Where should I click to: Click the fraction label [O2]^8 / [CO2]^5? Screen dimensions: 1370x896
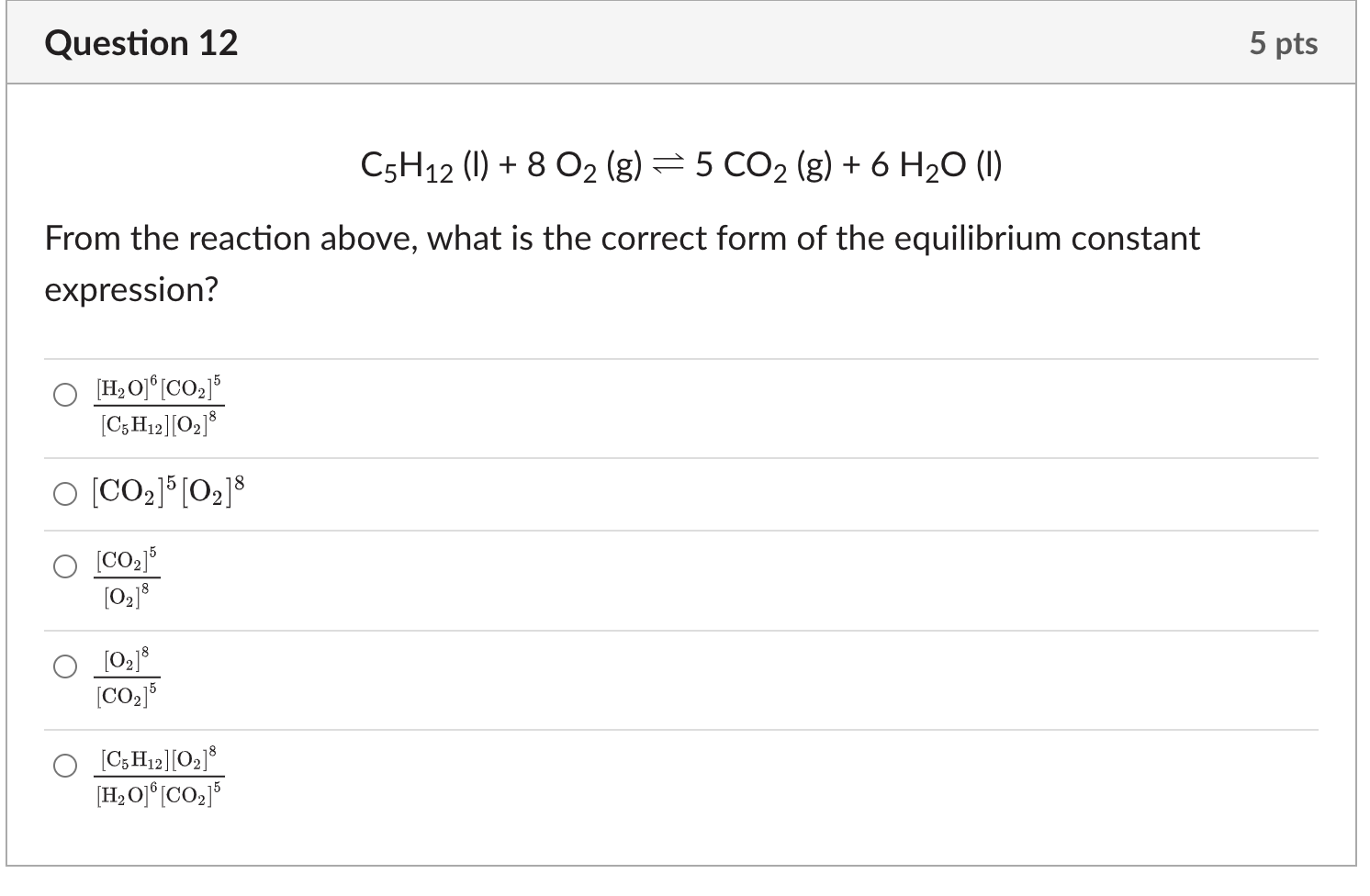pyautogui.click(x=127, y=678)
